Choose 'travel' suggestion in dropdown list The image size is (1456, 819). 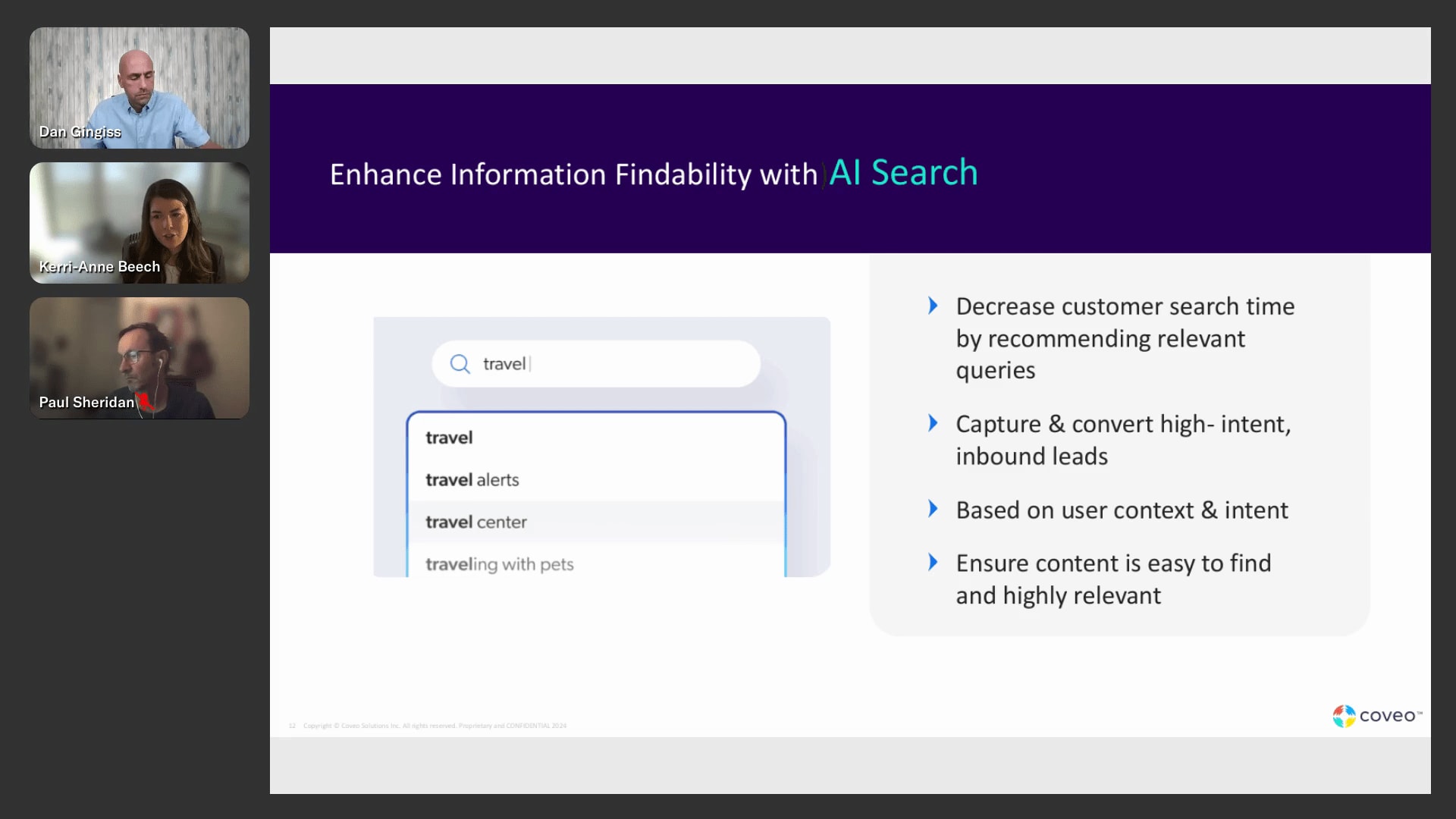449,438
